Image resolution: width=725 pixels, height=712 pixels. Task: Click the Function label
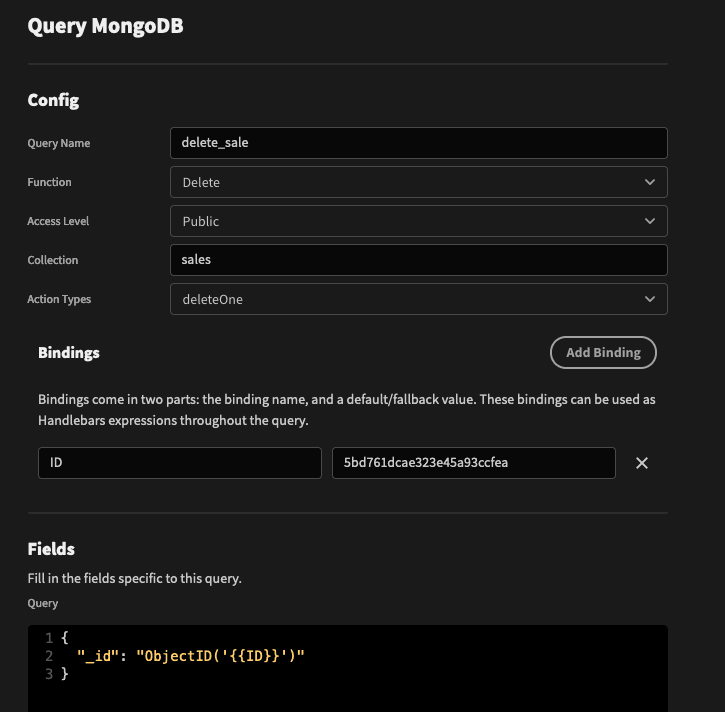tap(49, 182)
